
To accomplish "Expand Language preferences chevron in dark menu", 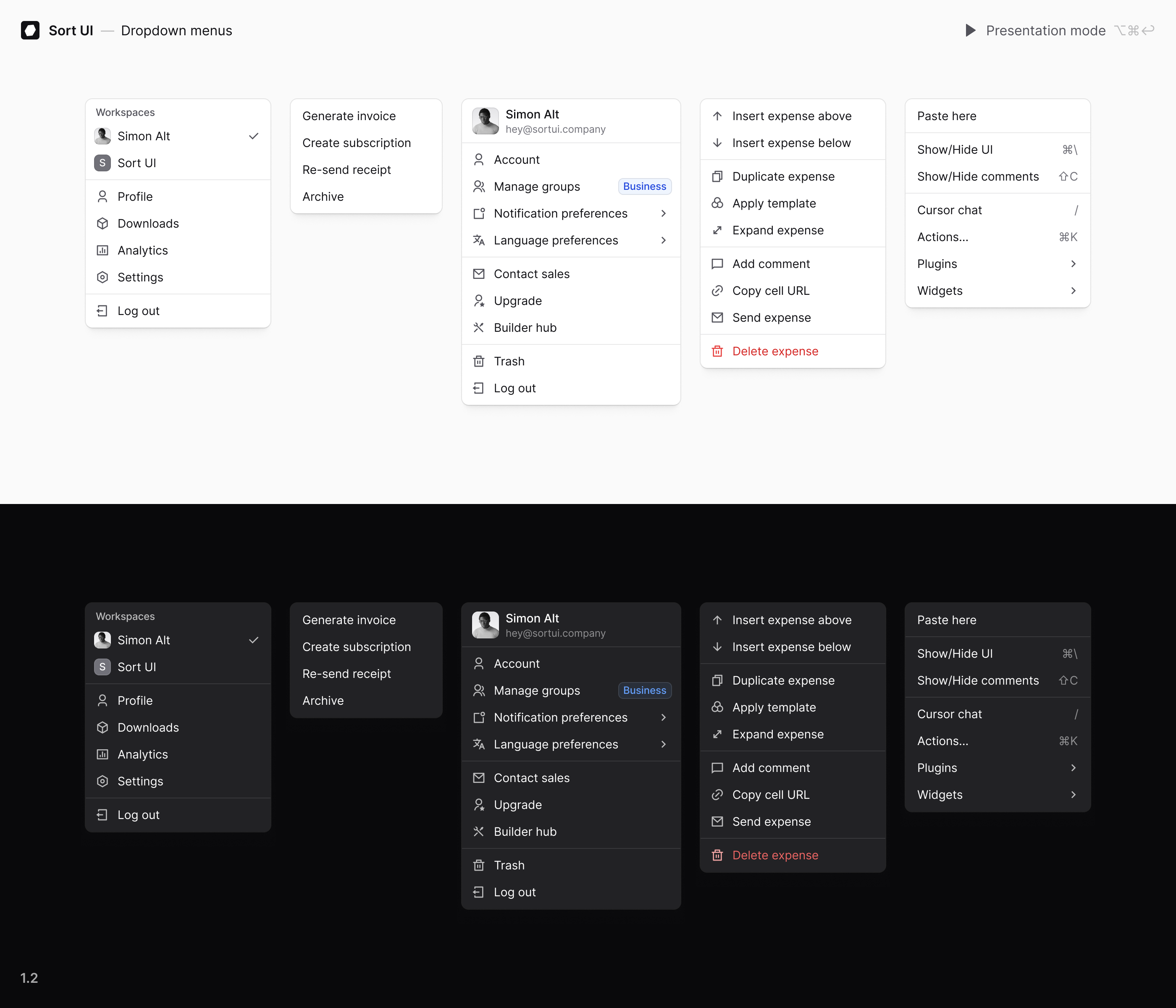I will pos(664,744).
